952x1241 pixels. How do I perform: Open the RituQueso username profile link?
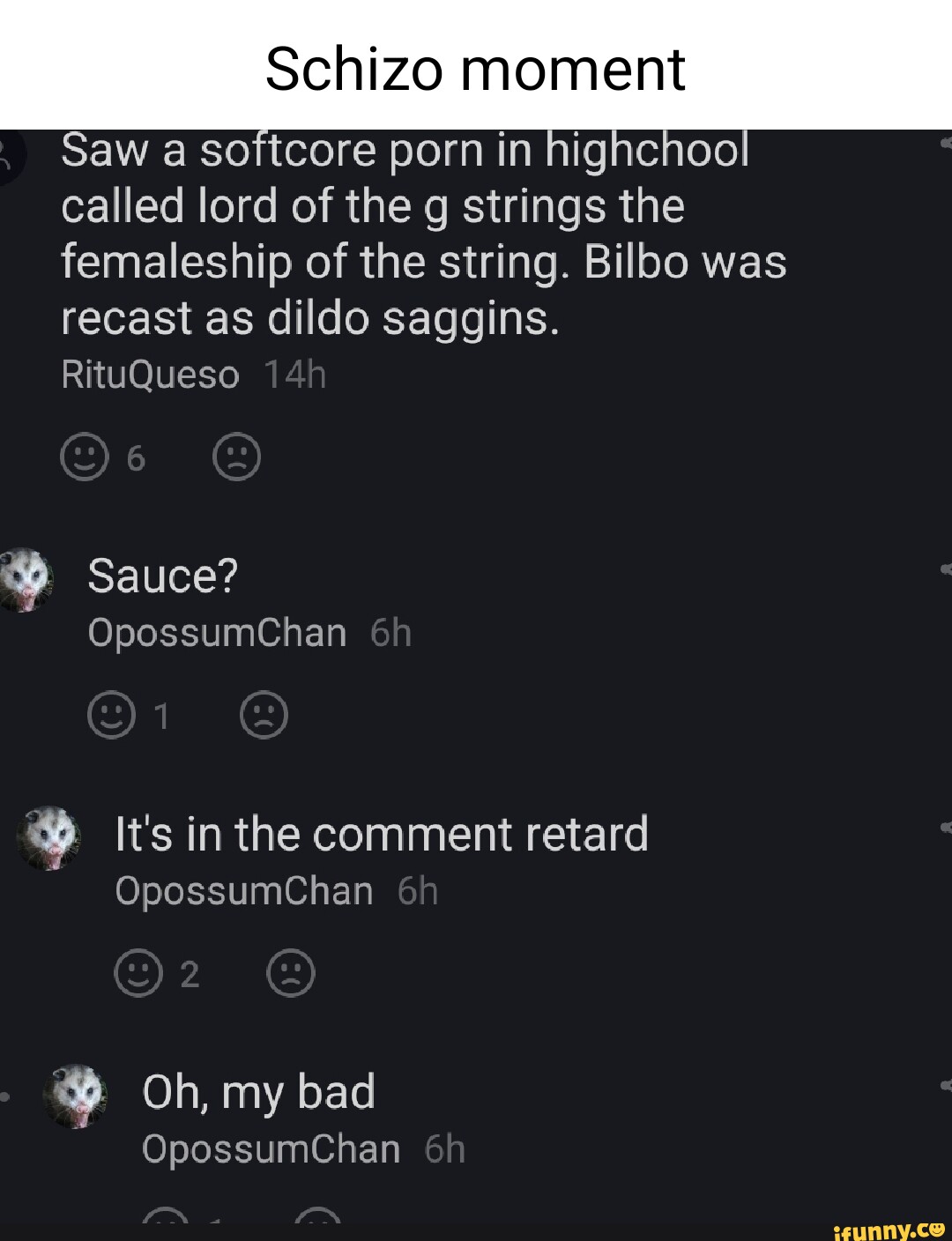point(150,375)
